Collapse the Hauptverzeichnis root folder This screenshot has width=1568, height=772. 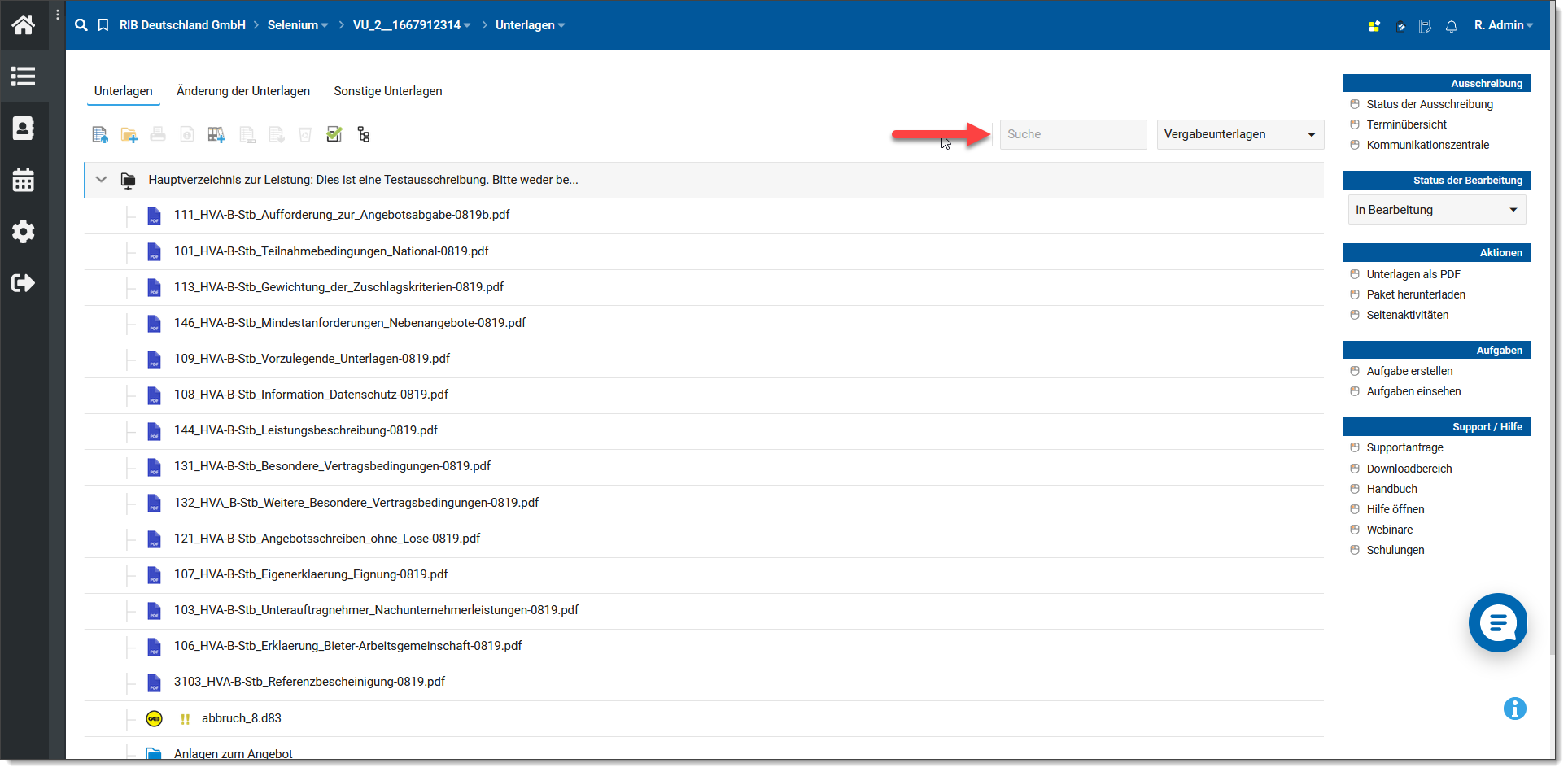coord(102,180)
